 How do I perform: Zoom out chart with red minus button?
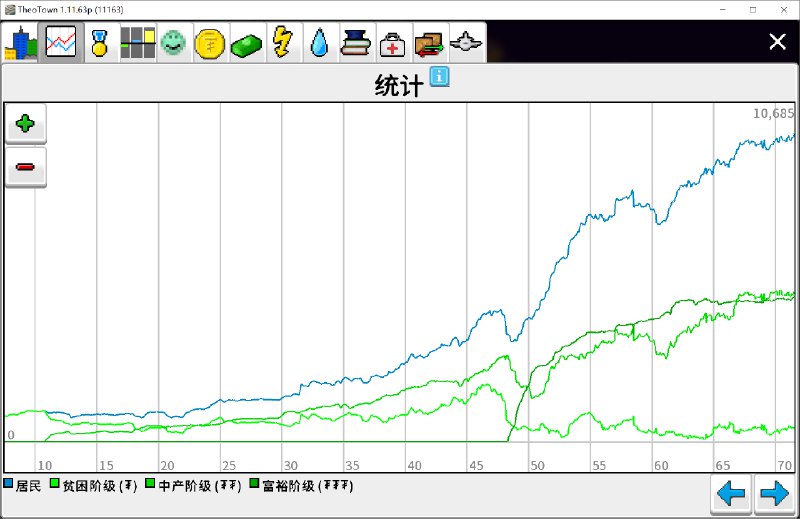[x=26, y=167]
